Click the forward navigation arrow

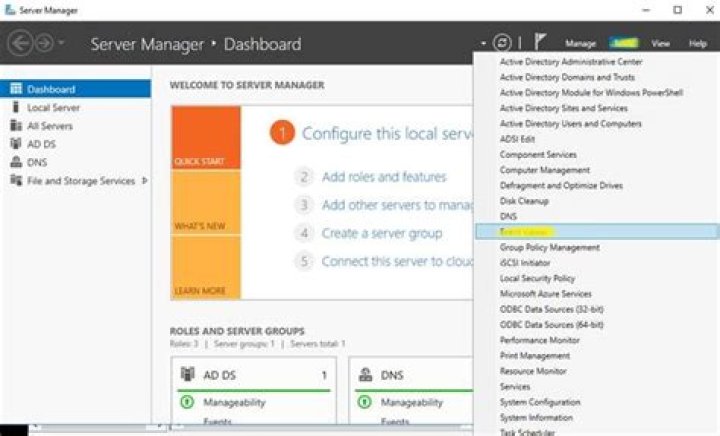pyautogui.click(x=45, y=43)
